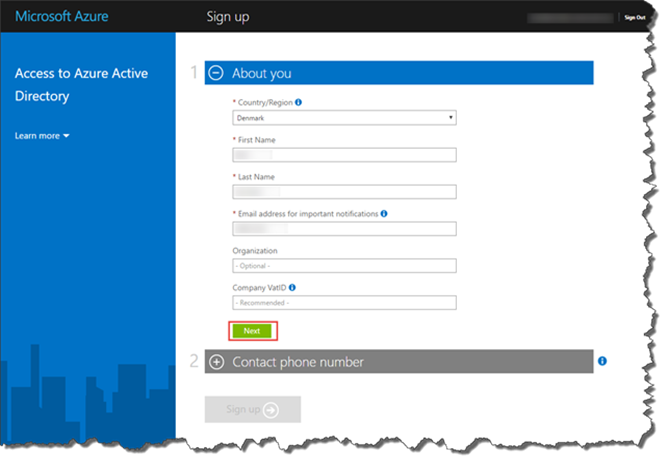Click the Access to Azure Active Directory text
This screenshot has height=462, width=668.
click(x=81, y=85)
